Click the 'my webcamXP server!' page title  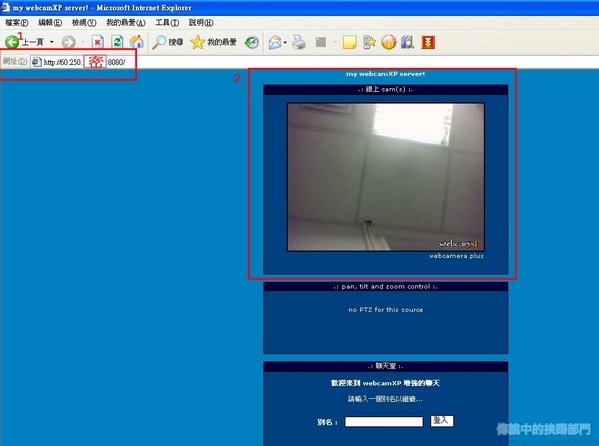(x=385, y=74)
